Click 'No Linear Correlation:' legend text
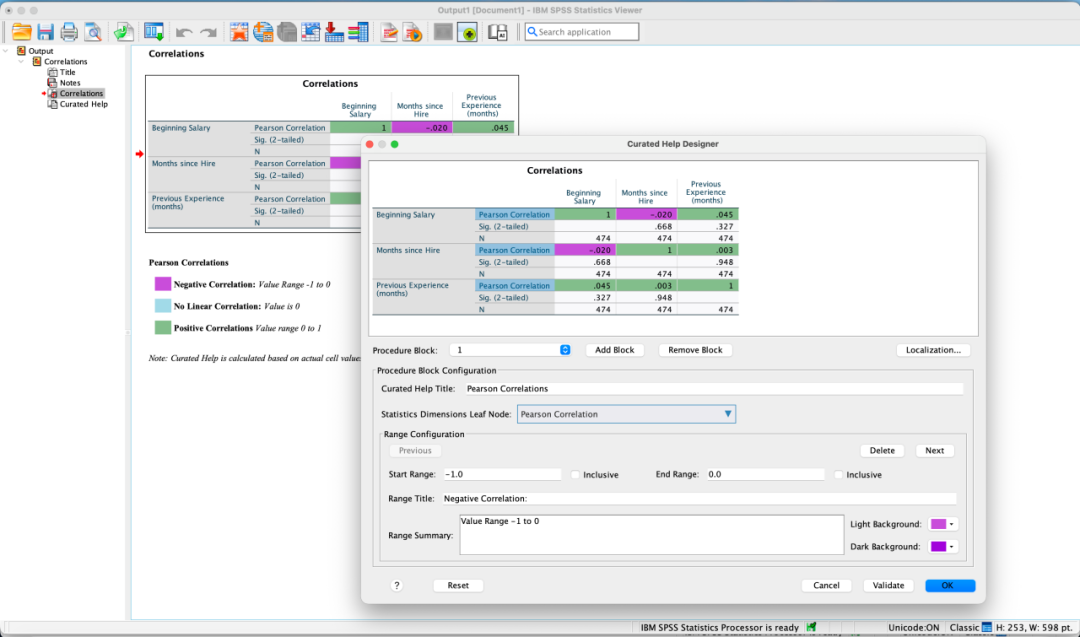1080x637 pixels. coord(217,306)
